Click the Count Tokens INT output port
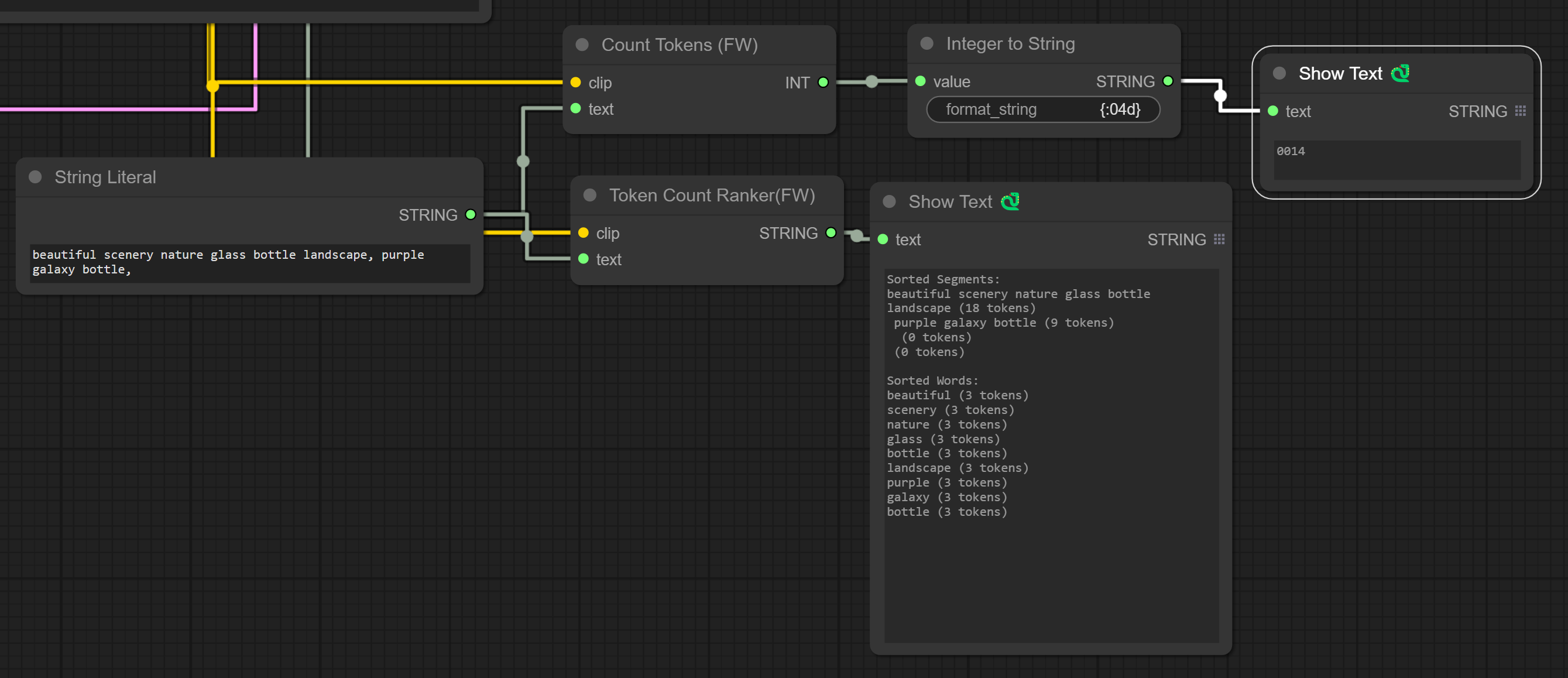 point(823,82)
